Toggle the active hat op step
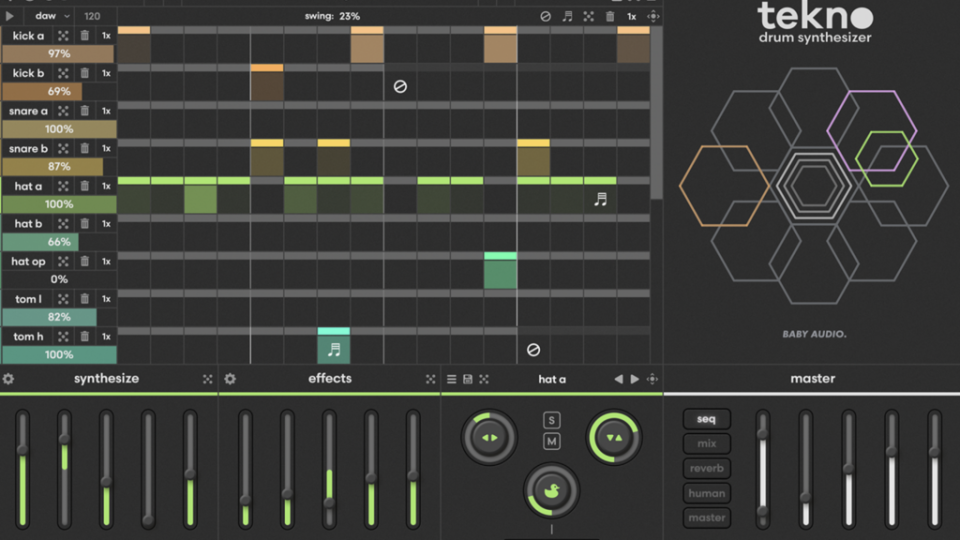This screenshot has height=540, width=960. 500,270
